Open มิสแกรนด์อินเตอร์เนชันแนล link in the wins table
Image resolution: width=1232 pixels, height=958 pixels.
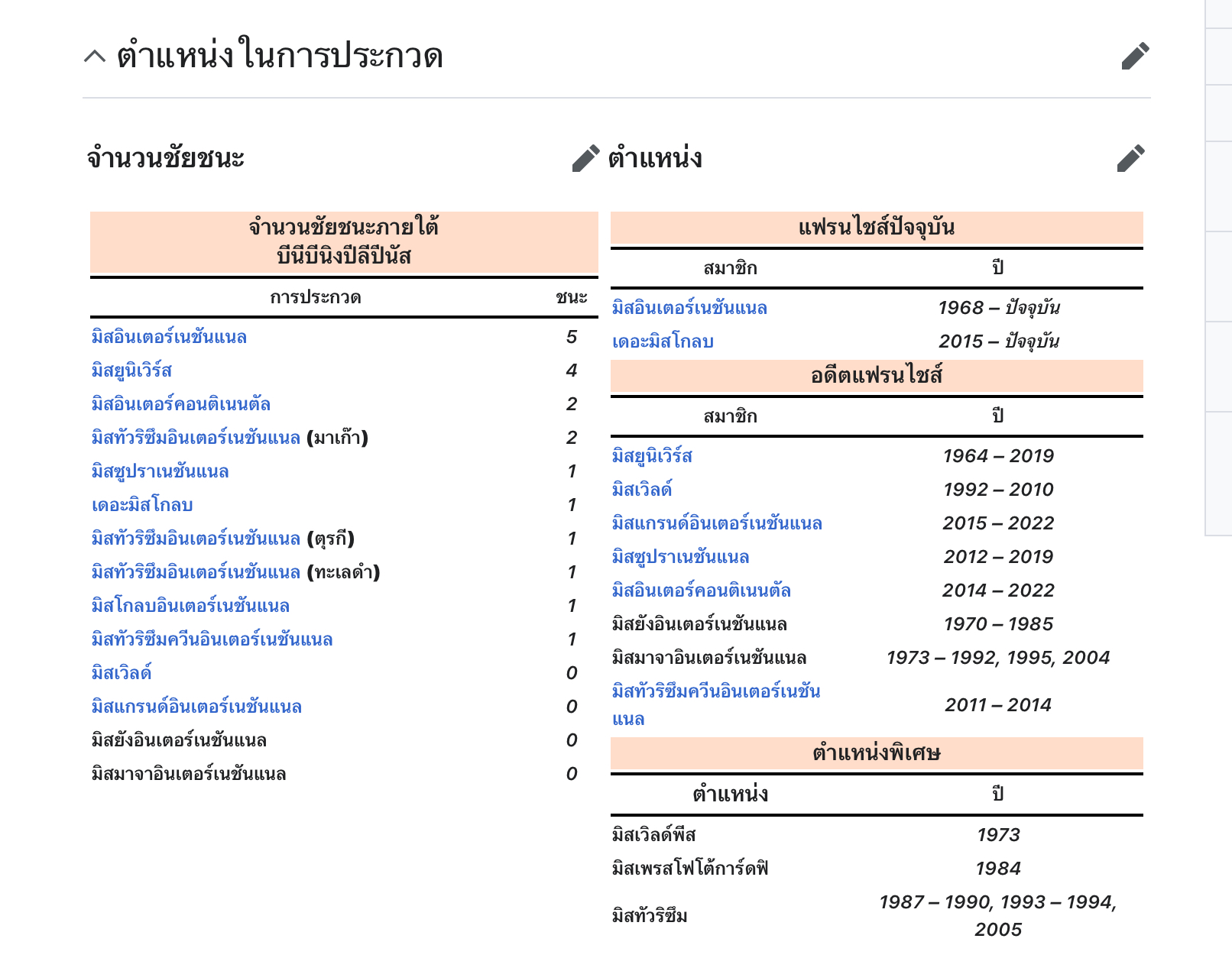(x=196, y=707)
